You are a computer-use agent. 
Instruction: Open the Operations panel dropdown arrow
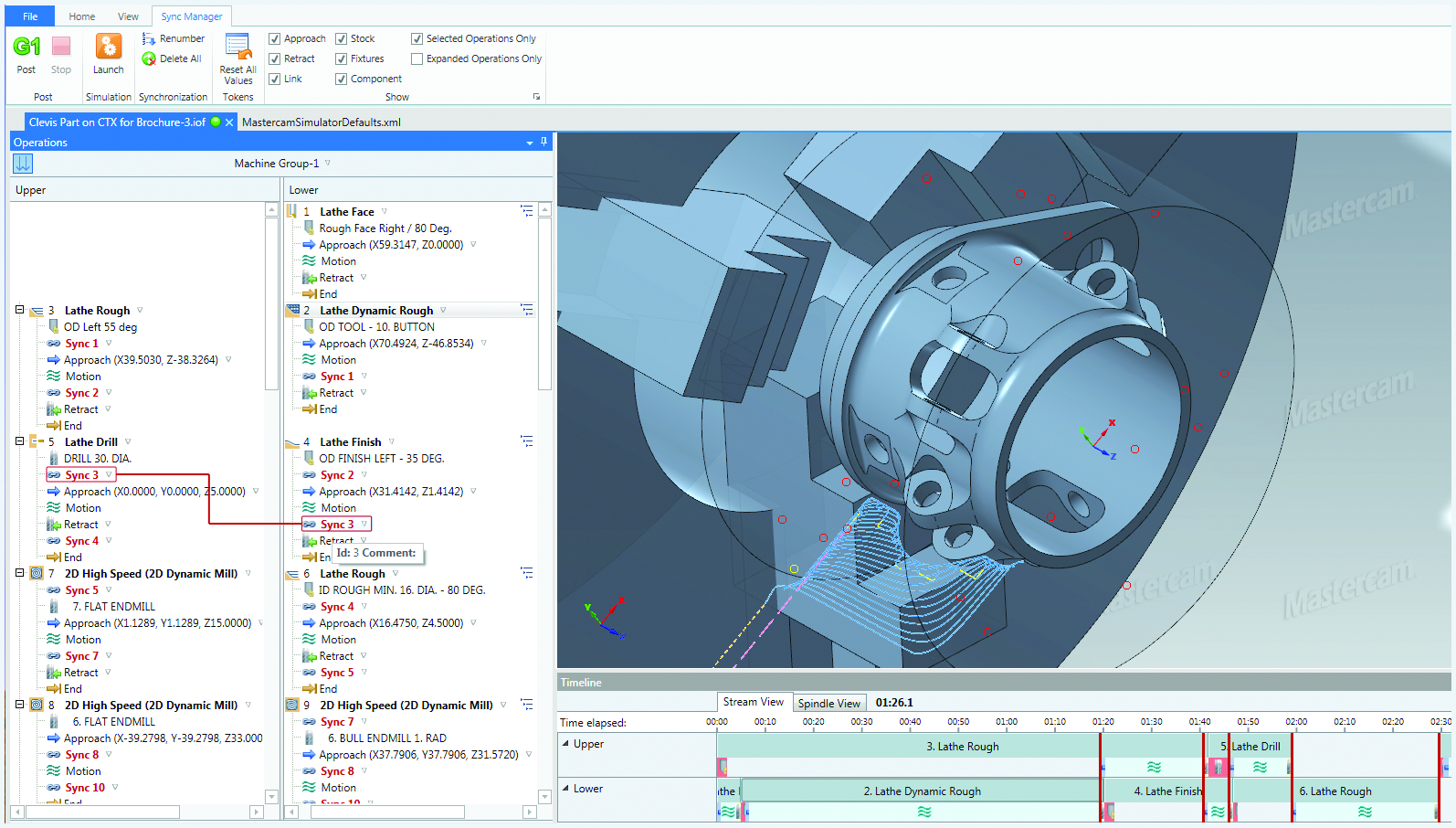pyautogui.click(x=530, y=143)
